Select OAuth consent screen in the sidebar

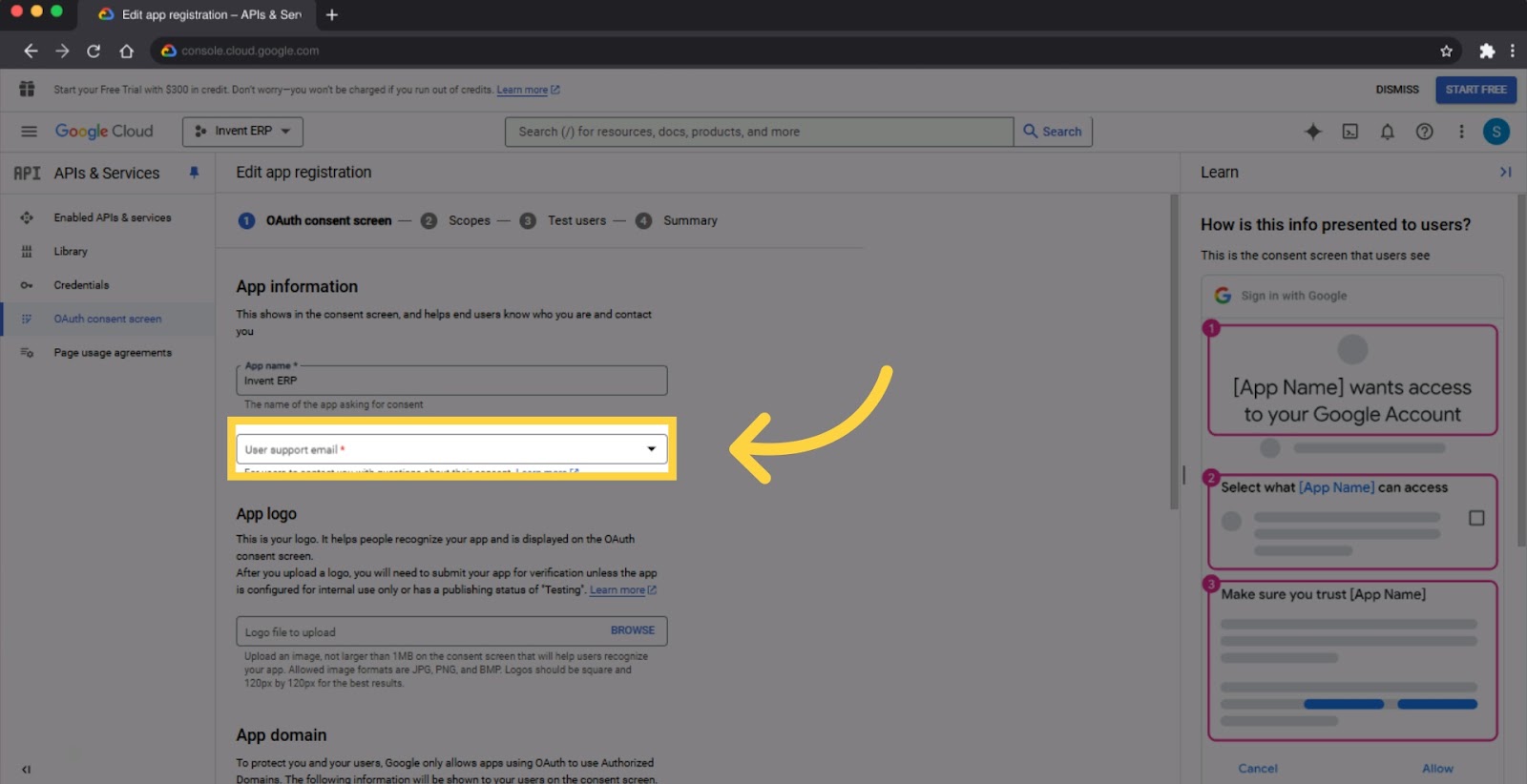tap(107, 319)
